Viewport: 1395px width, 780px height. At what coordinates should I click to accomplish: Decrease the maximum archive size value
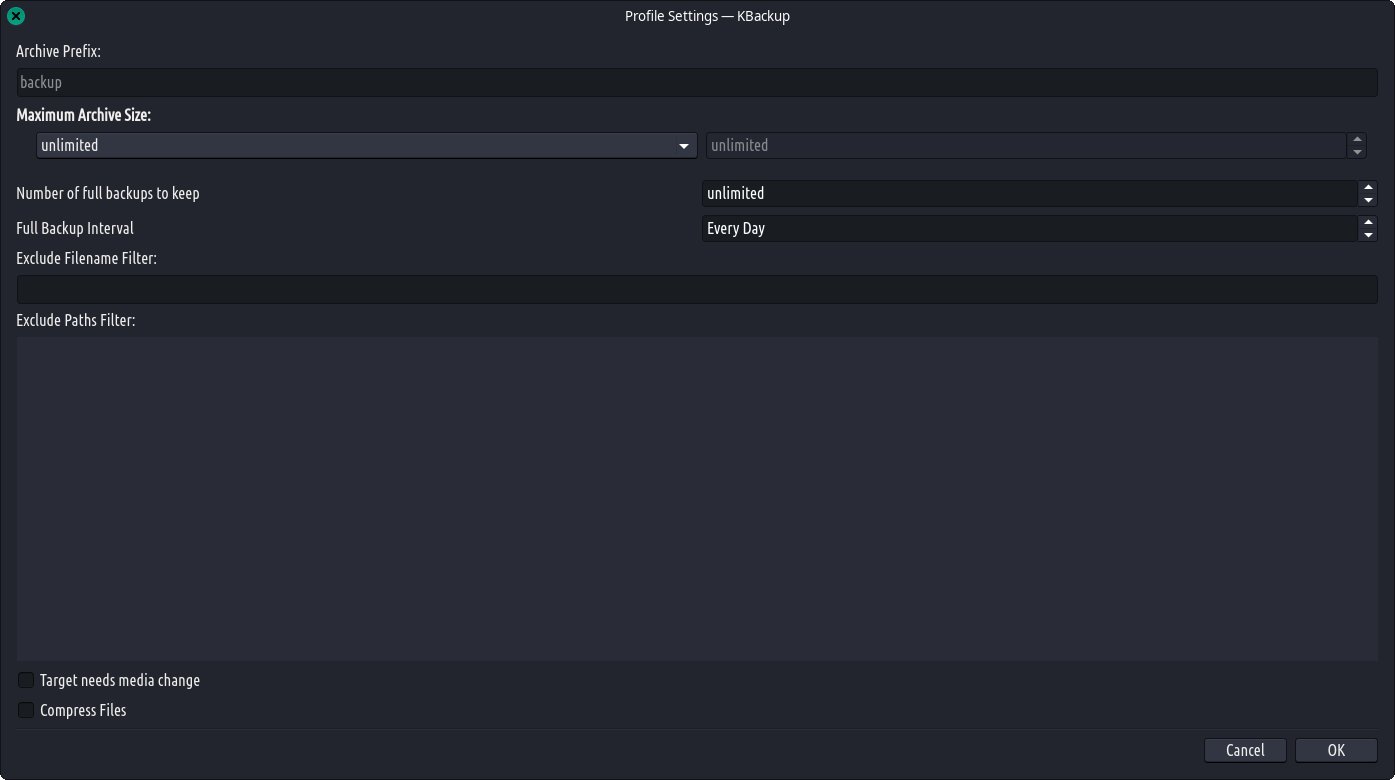pos(1357,152)
